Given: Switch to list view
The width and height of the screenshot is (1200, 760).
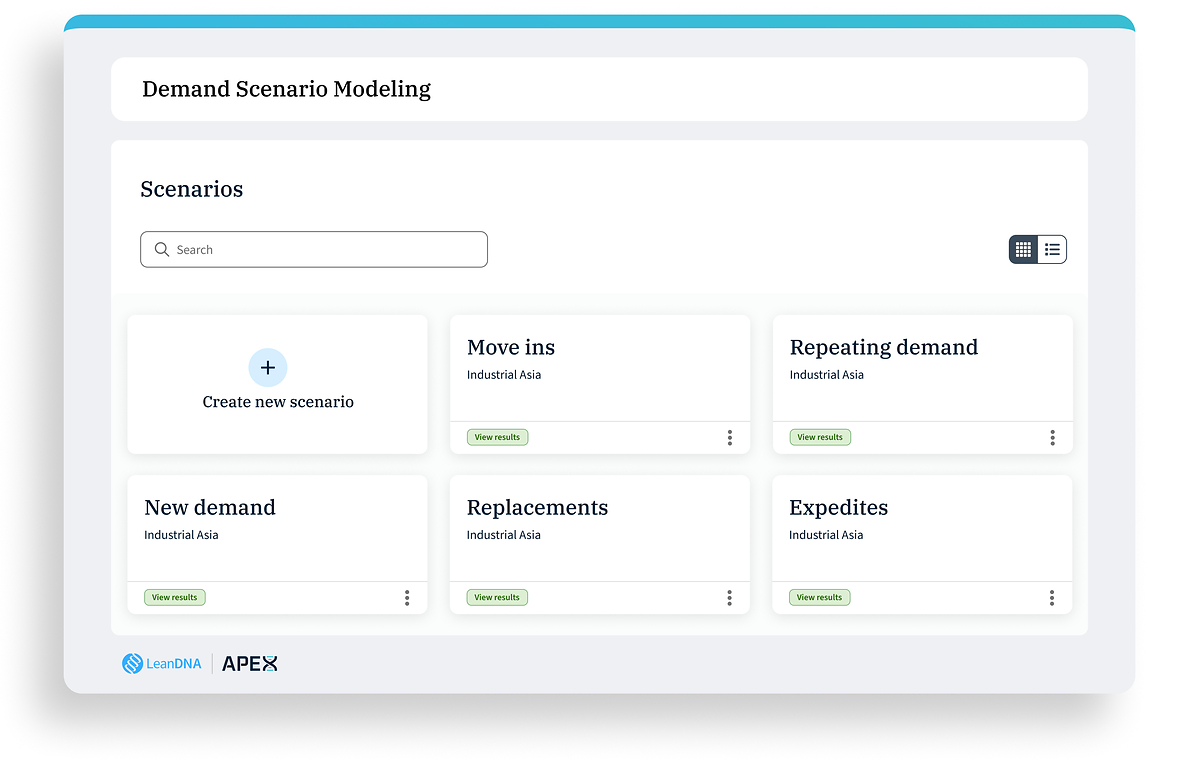Looking at the screenshot, I should (x=1052, y=250).
